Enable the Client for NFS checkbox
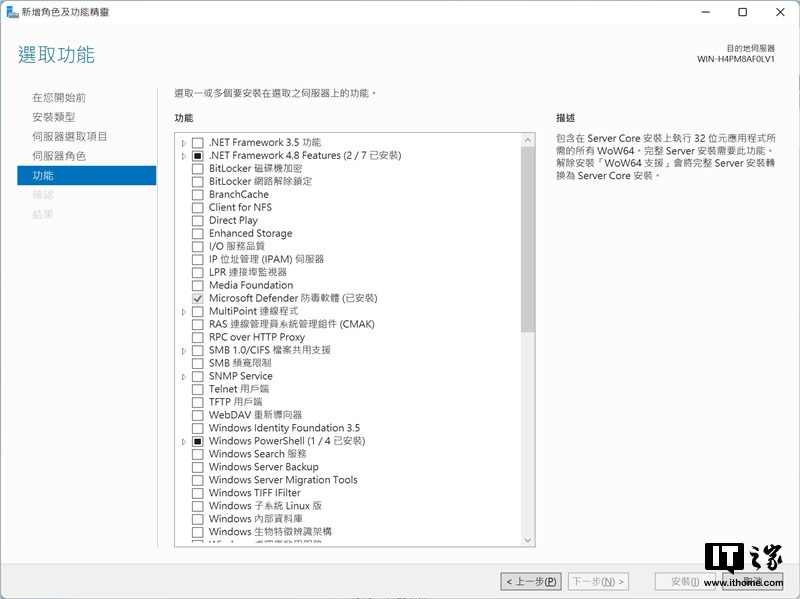This screenshot has width=800, height=599. click(197, 208)
